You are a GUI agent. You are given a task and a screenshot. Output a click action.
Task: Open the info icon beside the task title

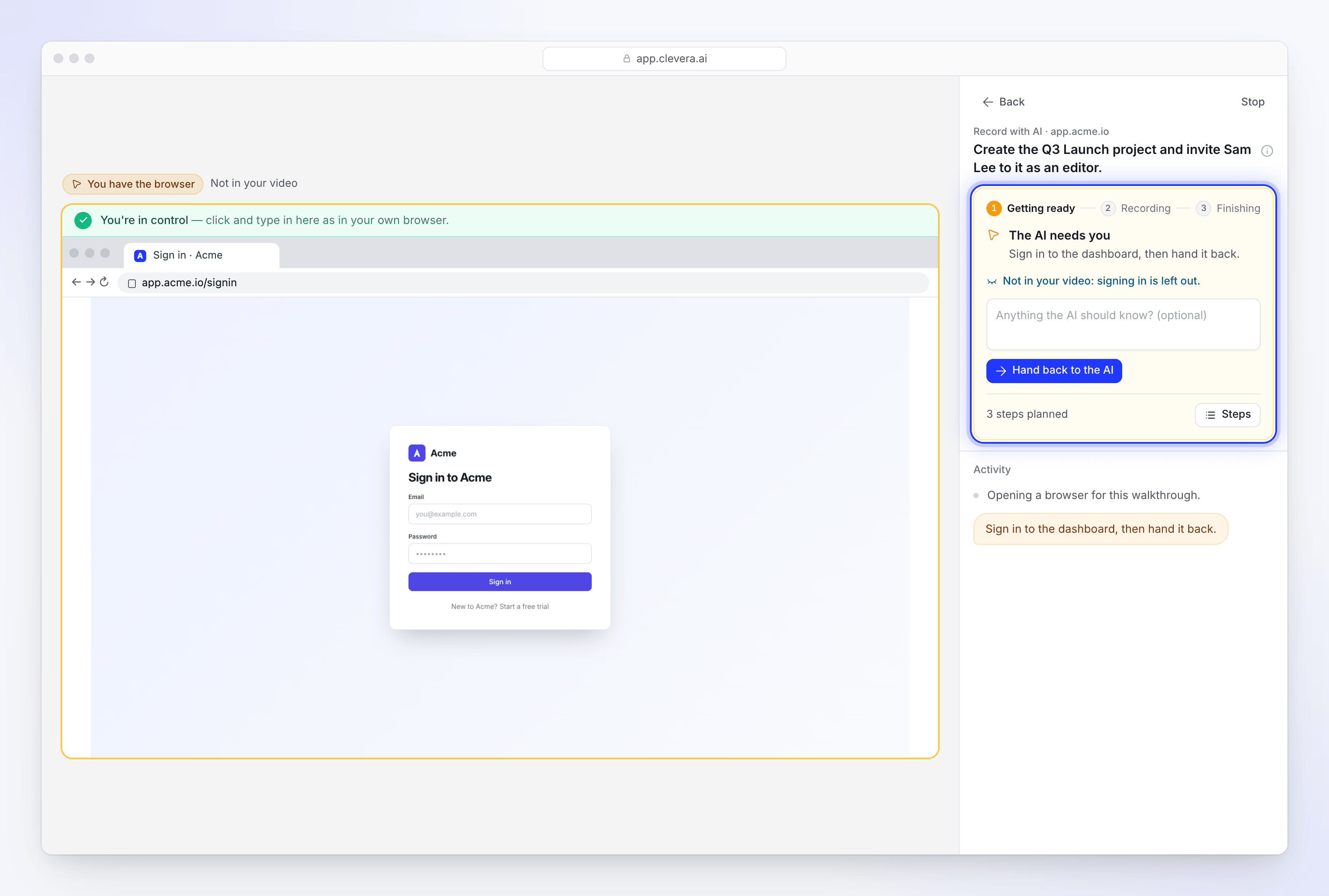pos(1267,151)
